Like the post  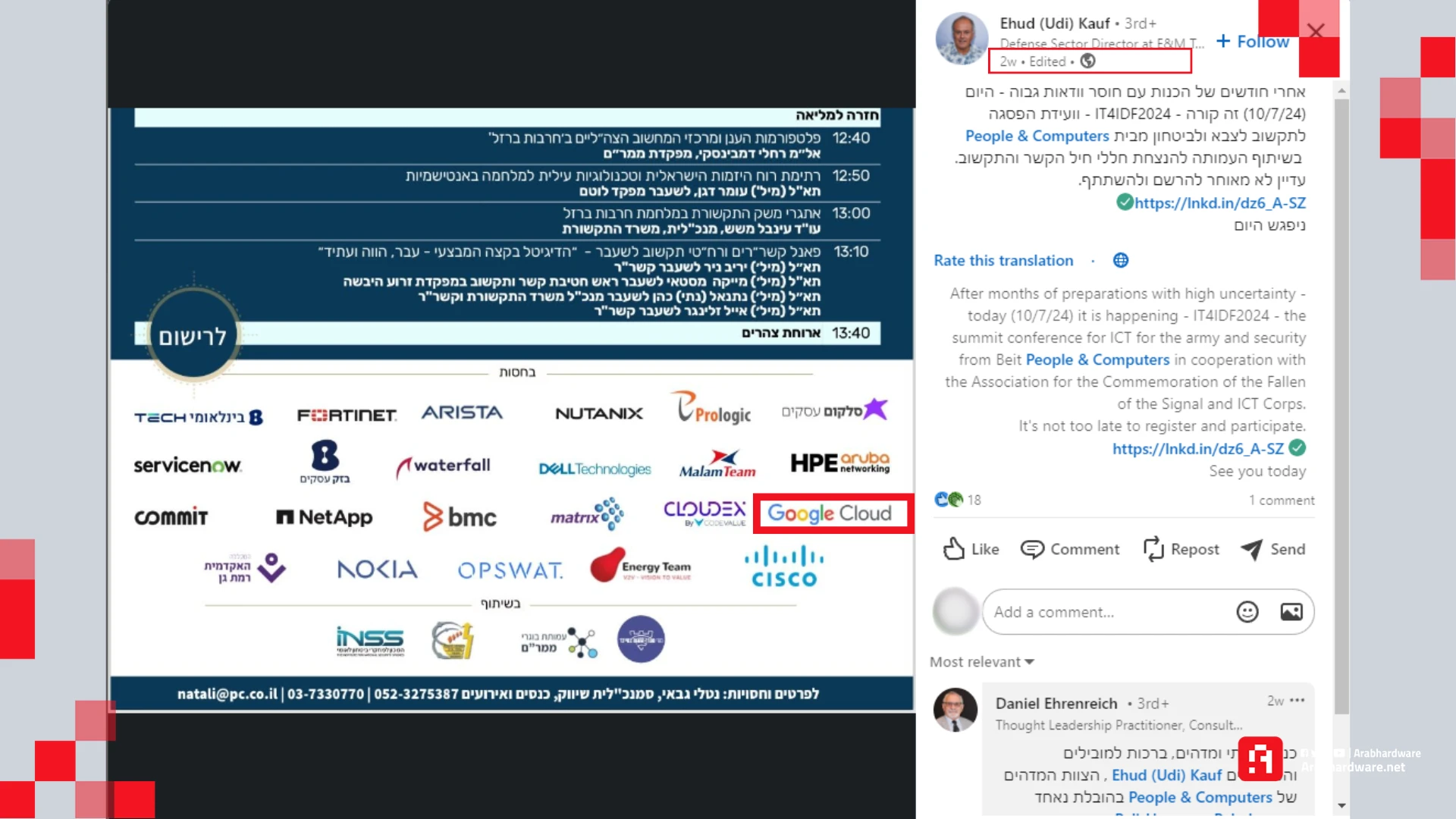(x=971, y=549)
